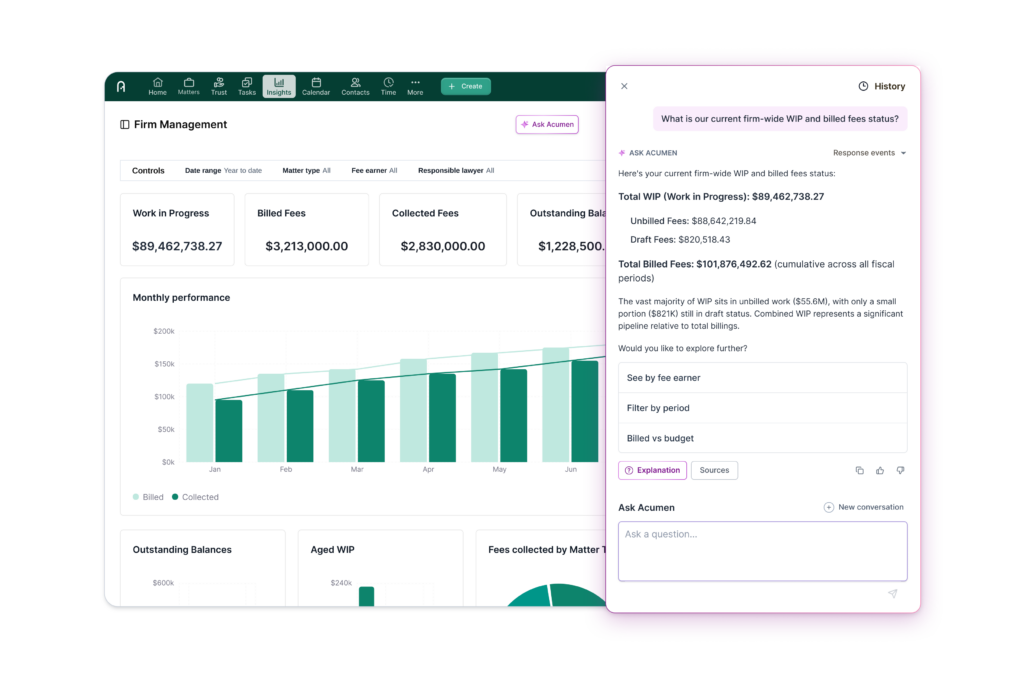Copy the response with the copy icon
Image resolution: width=1024 pixels, height=679 pixels.
(859, 470)
